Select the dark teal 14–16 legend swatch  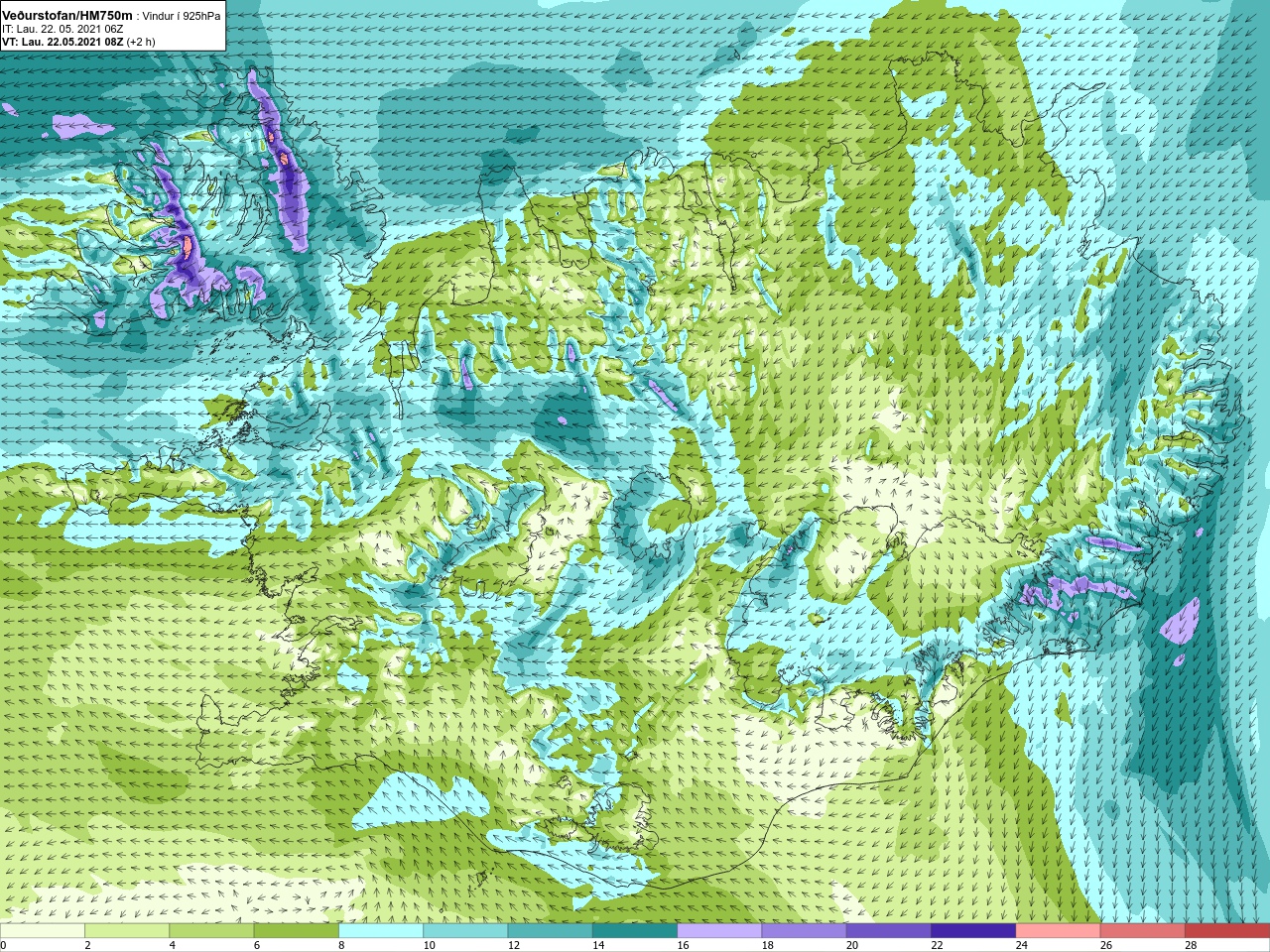pyautogui.click(x=635, y=931)
